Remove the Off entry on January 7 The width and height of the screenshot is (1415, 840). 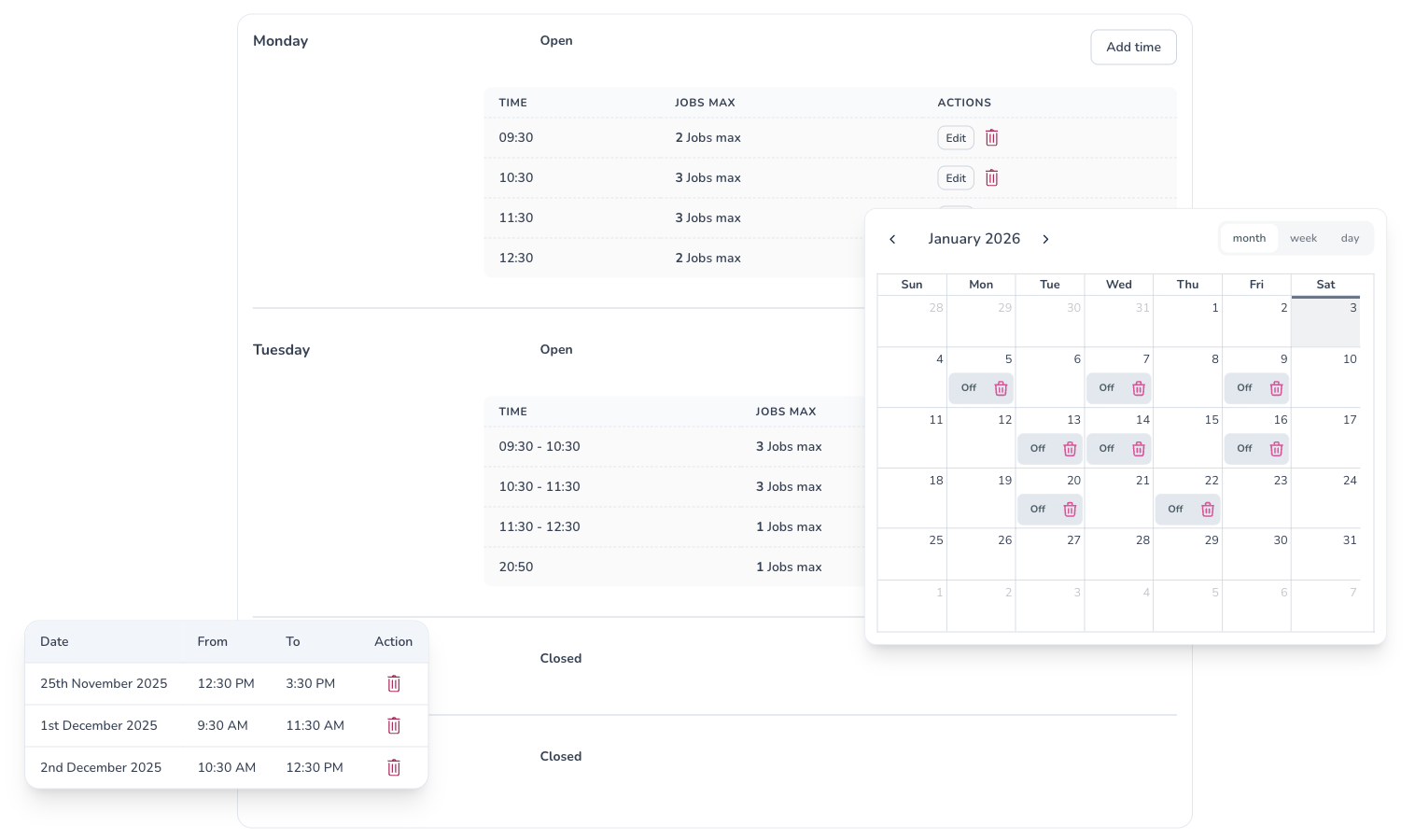click(x=1139, y=388)
